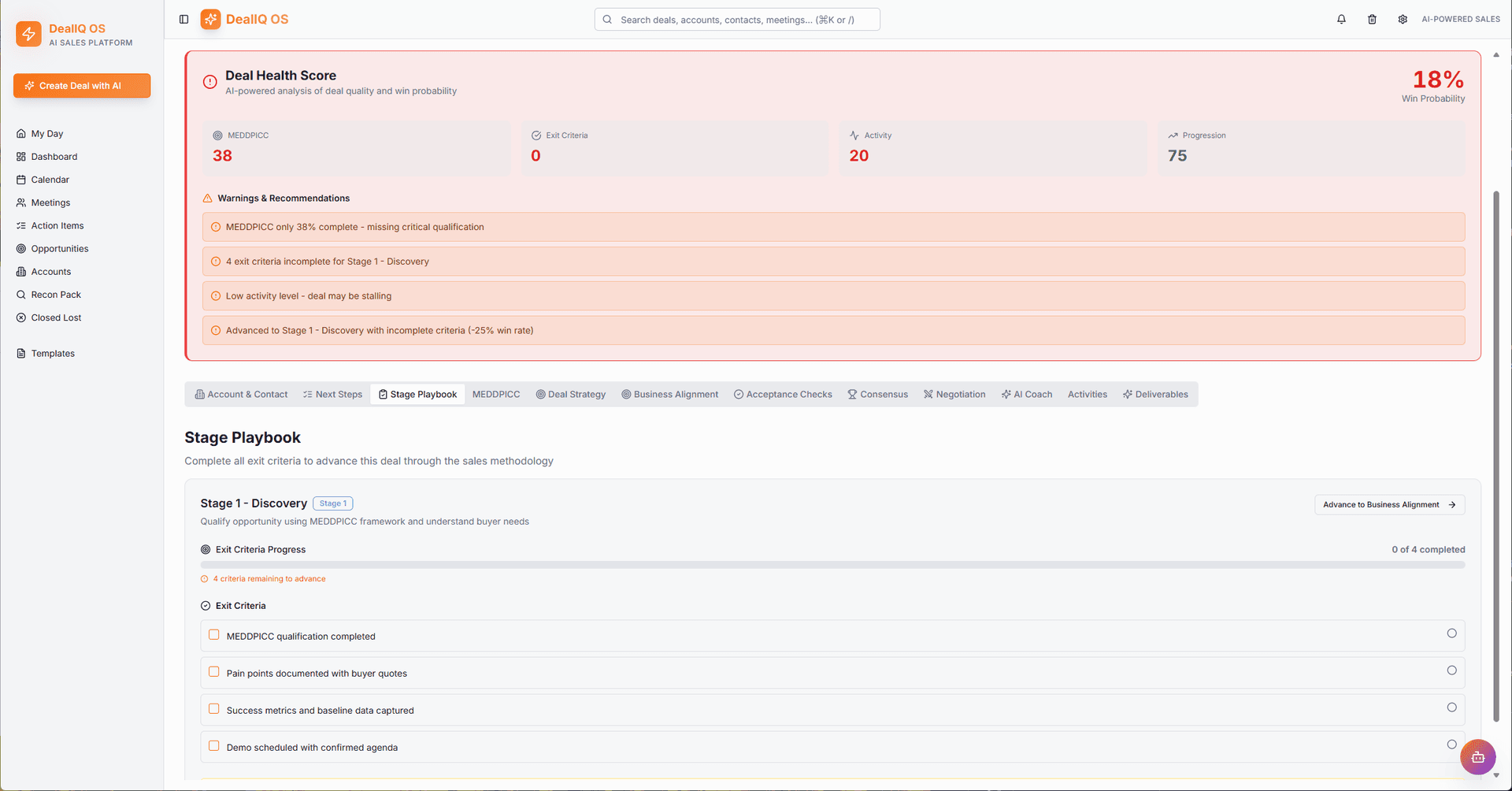Click the trash icon in header
Viewport: 1512px width, 791px height.
click(1372, 20)
